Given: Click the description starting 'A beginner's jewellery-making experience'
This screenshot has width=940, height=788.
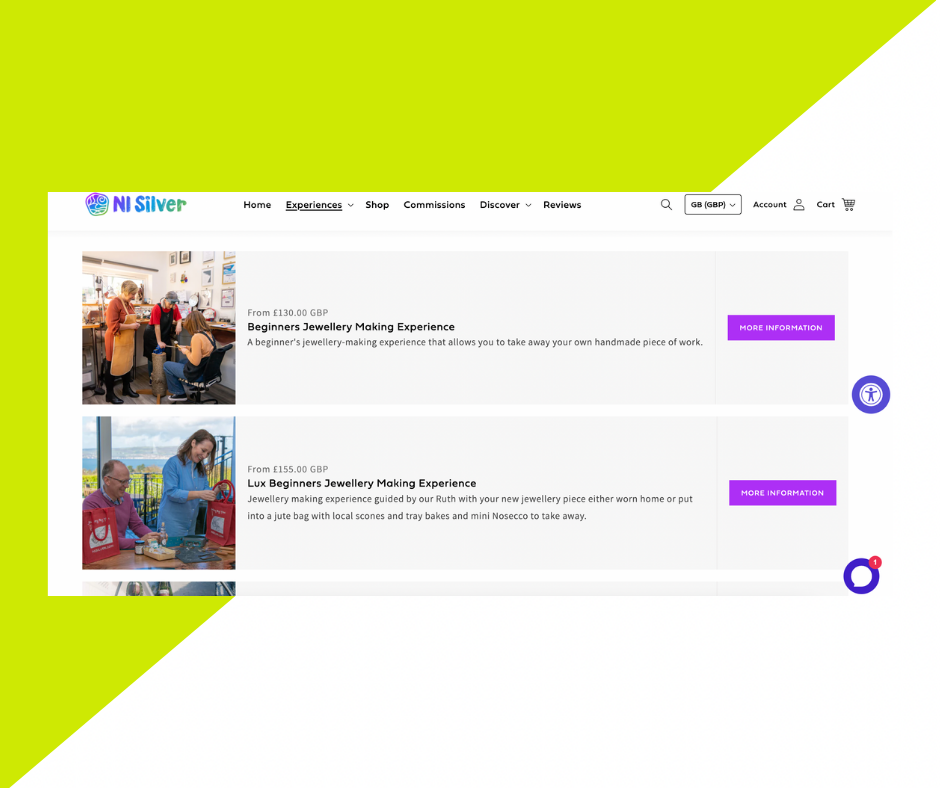Looking at the screenshot, I should 475,342.
